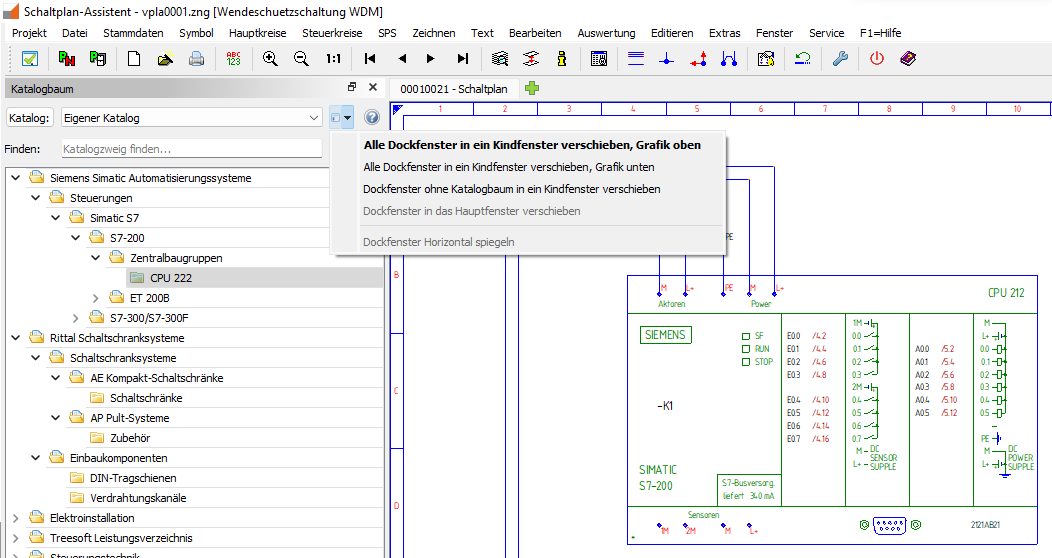Image resolution: width=1052 pixels, height=558 pixels.
Task: Click the 1:1 zoom reset button
Action: 333,59
